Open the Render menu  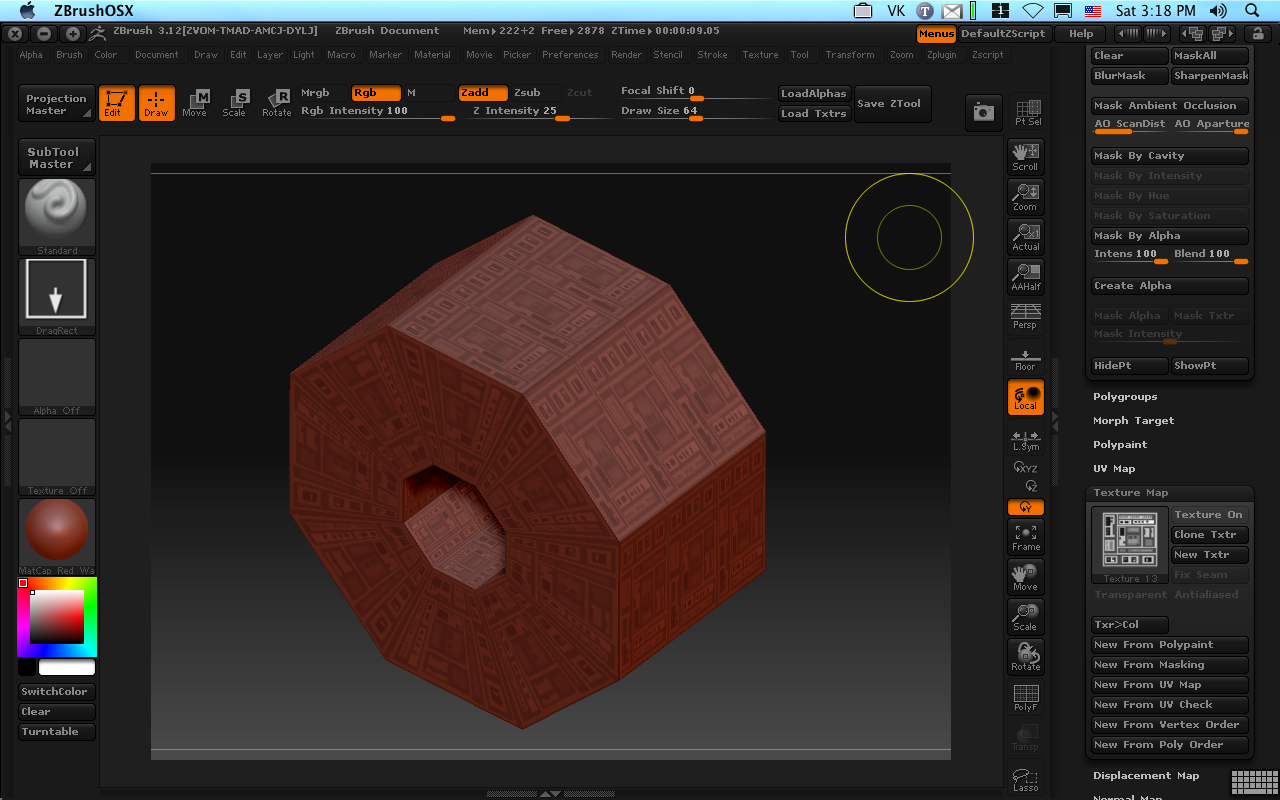pyautogui.click(x=626, y=55)
